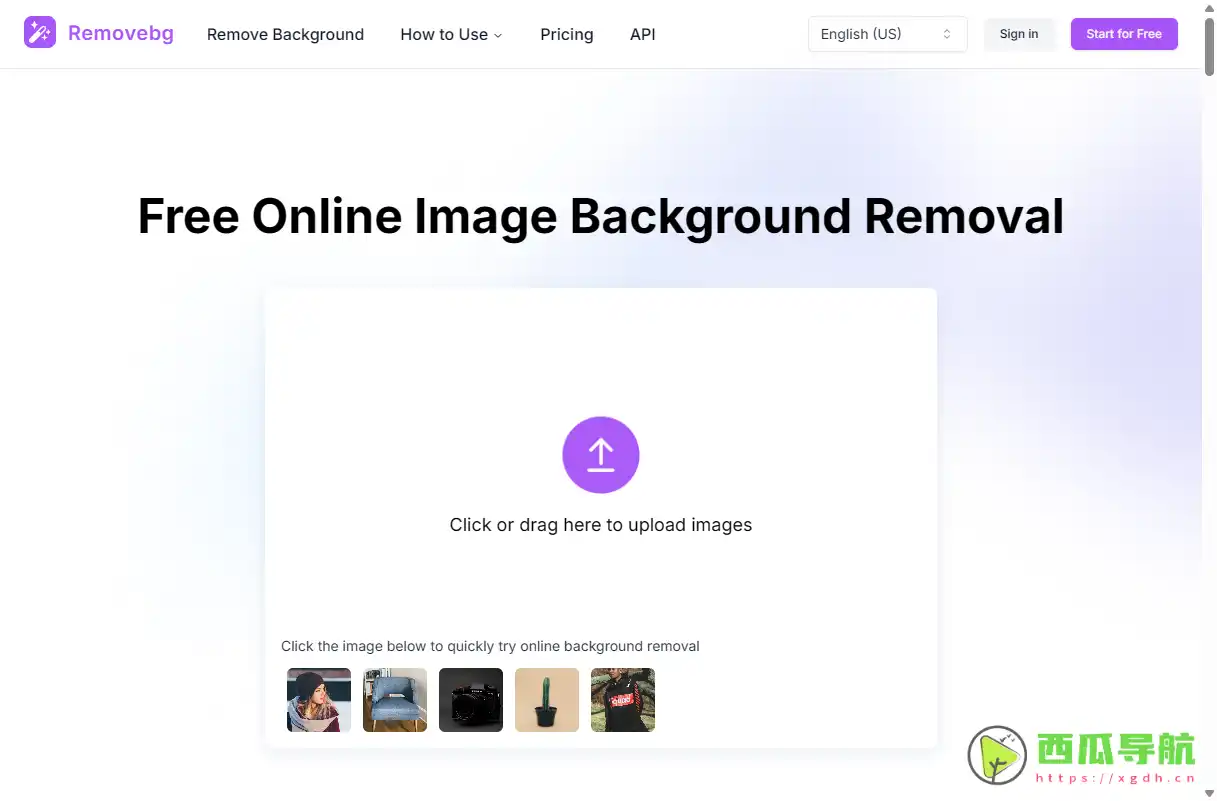The height and width of the screenshot is (801, 1217).
Task: Click the 西瓜导航 watermelon navigation logo
Action: point(996,755)
